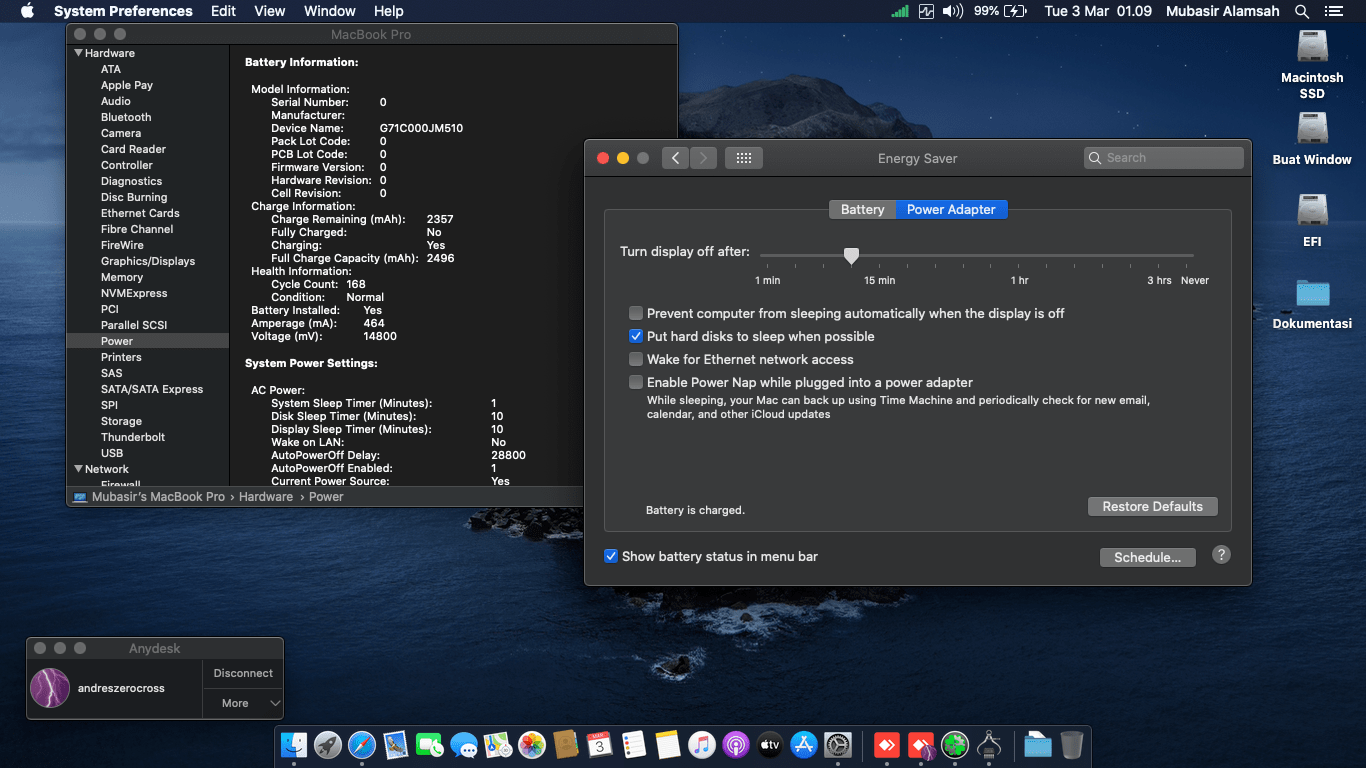Open System Preferences application menu

click(x=123, y=11)
